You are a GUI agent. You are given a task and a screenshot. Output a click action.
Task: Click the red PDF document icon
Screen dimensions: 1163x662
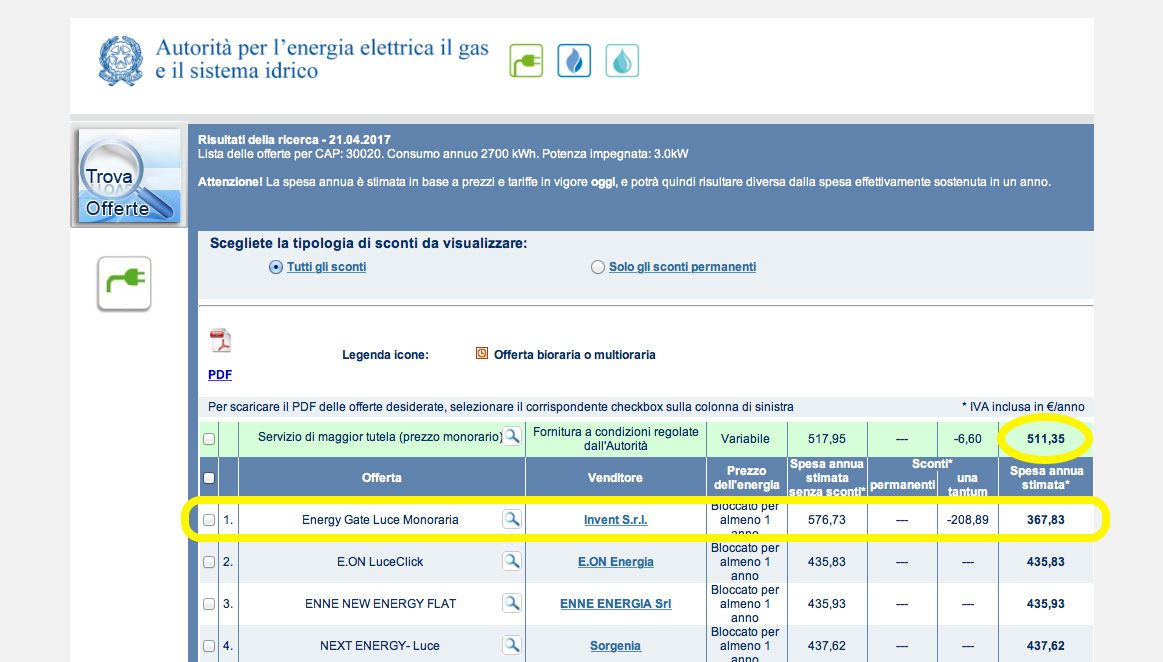(x=220, y=341)
